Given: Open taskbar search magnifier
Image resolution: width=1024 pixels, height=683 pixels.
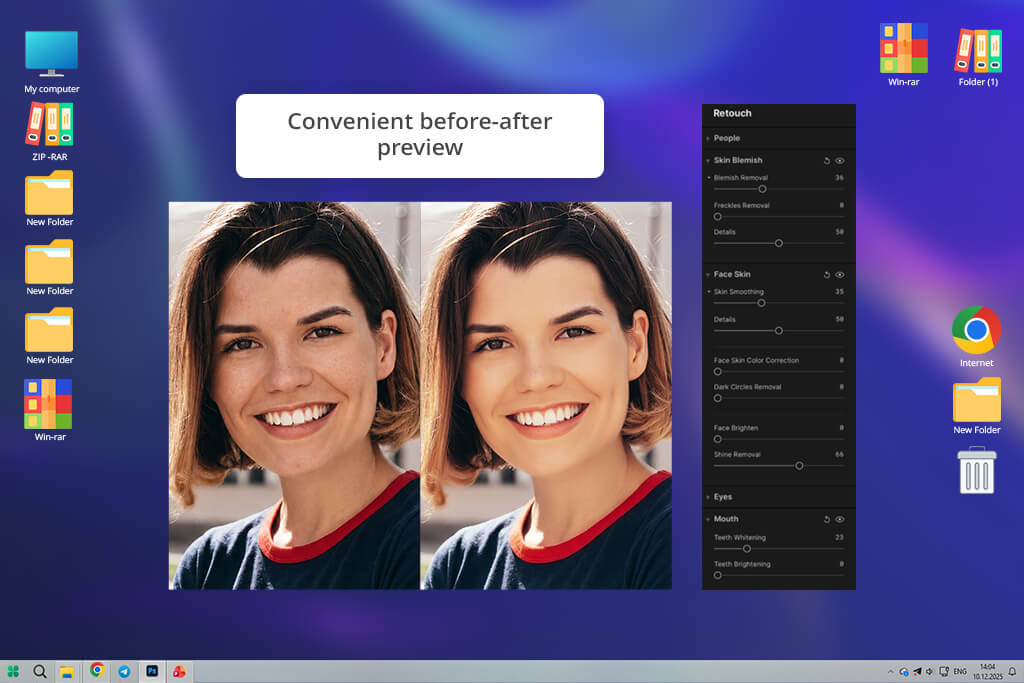Looking at the screenshot, I should [x=40, y=671].
